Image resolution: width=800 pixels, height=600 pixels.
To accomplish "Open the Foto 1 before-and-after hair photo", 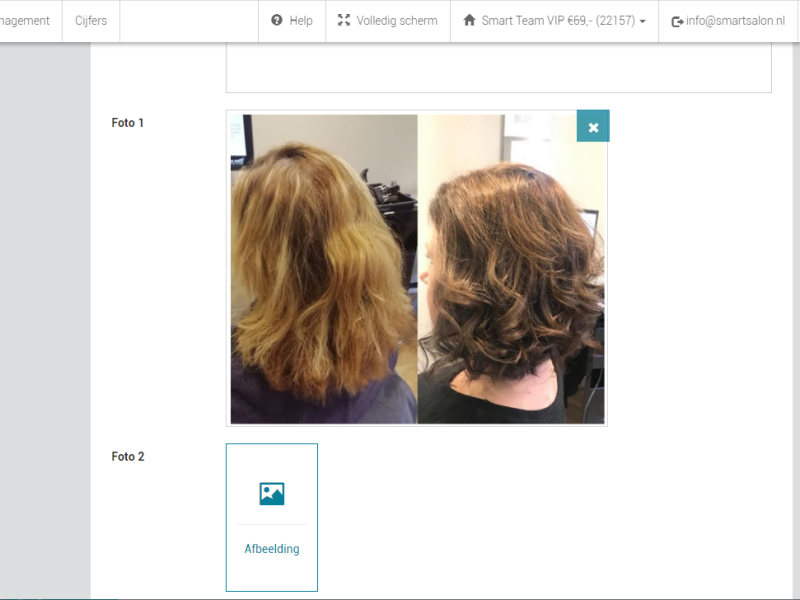I will pyautogui.click(x=417, y=269).
